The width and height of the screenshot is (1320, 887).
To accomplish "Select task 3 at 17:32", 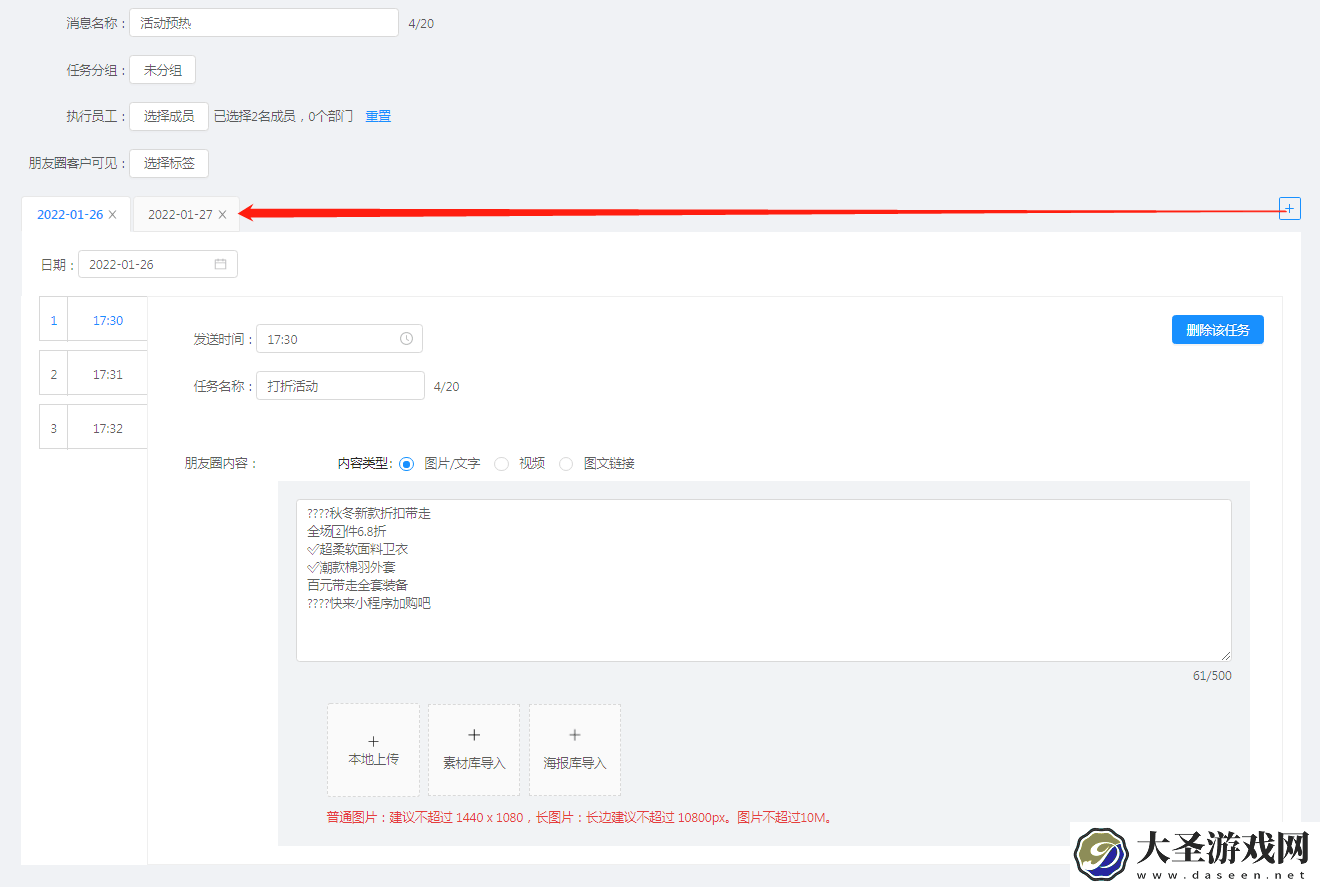I will (x=93, y=429).
